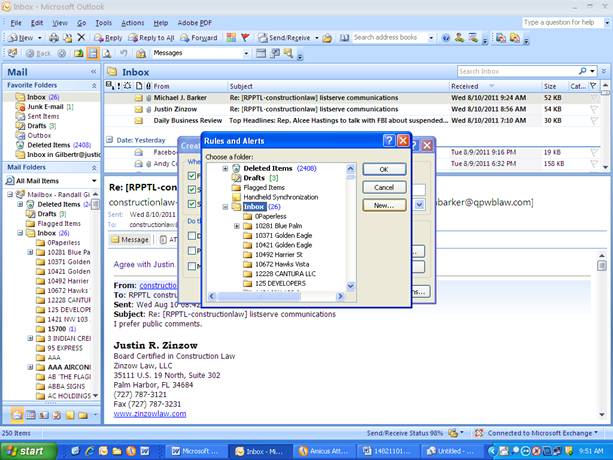The image size is (613, 460).
Task: Toggle the first checked condition checkbox
Action: [x=192, y=175]
